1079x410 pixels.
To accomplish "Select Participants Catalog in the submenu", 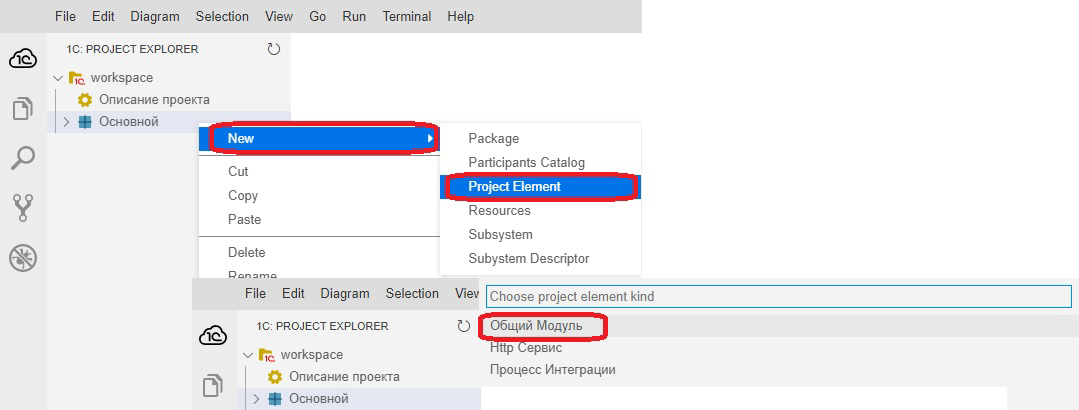I will pos(526,163).
